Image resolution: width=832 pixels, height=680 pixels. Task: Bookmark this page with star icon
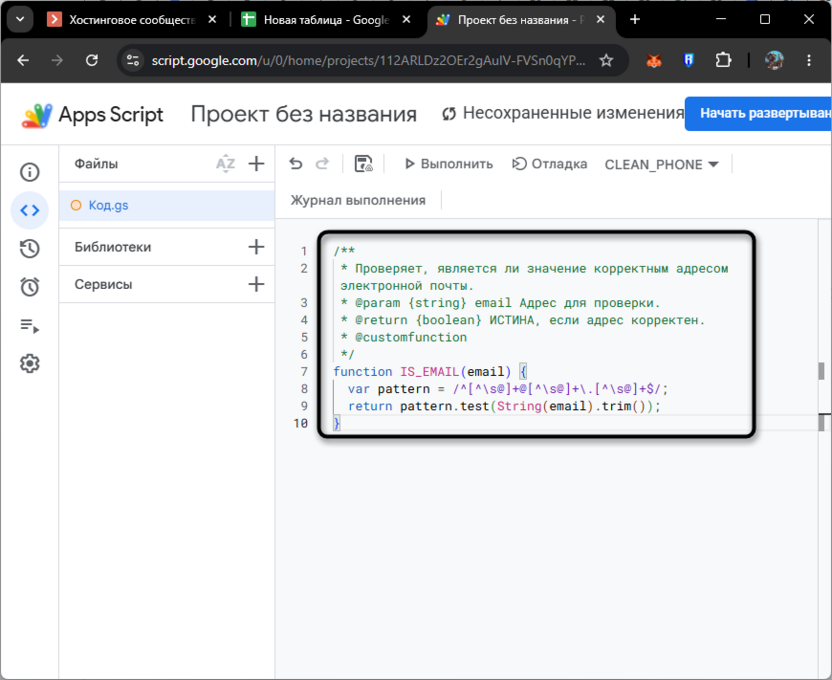coord(606,60)
